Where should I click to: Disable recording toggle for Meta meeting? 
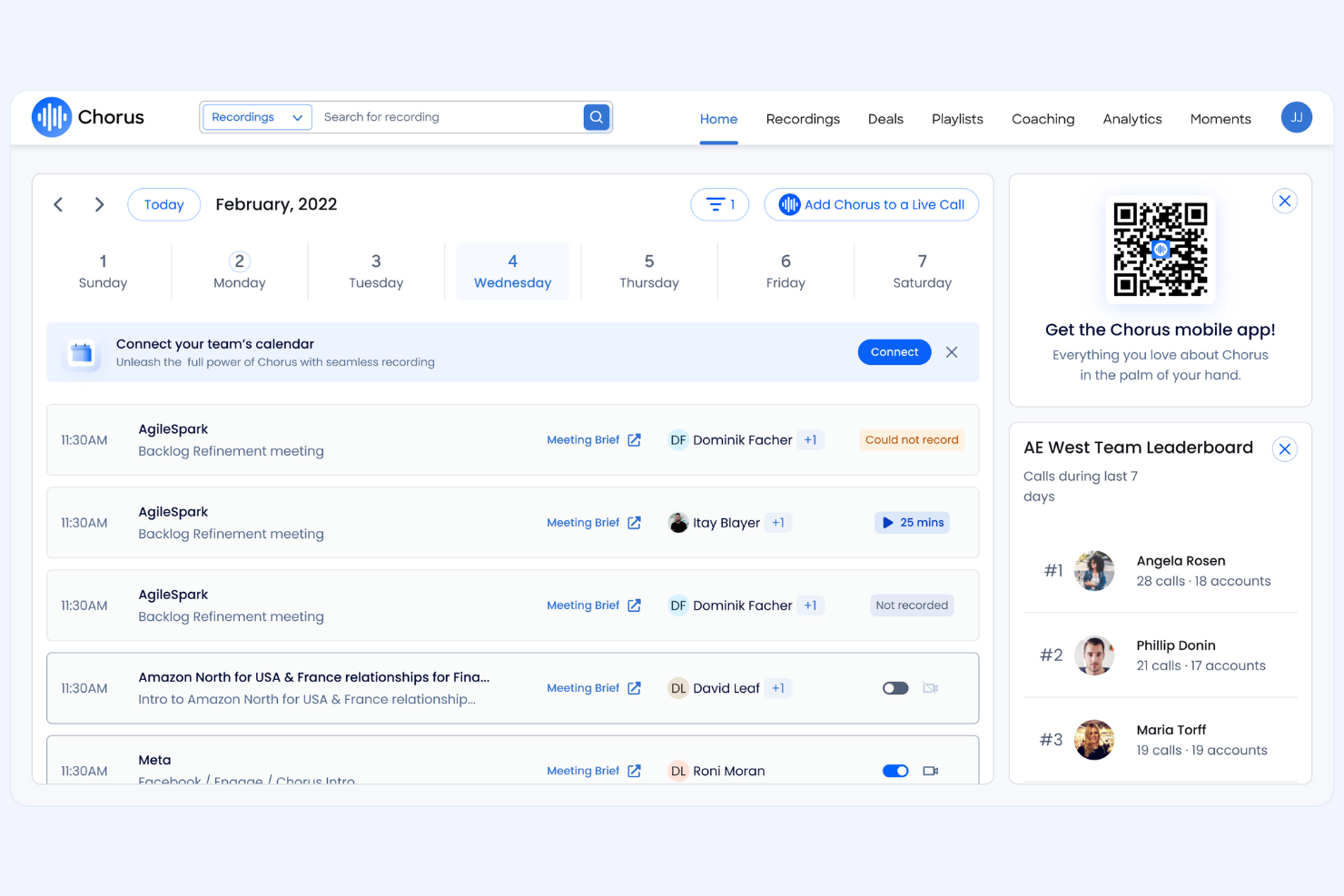pos(895,771)
